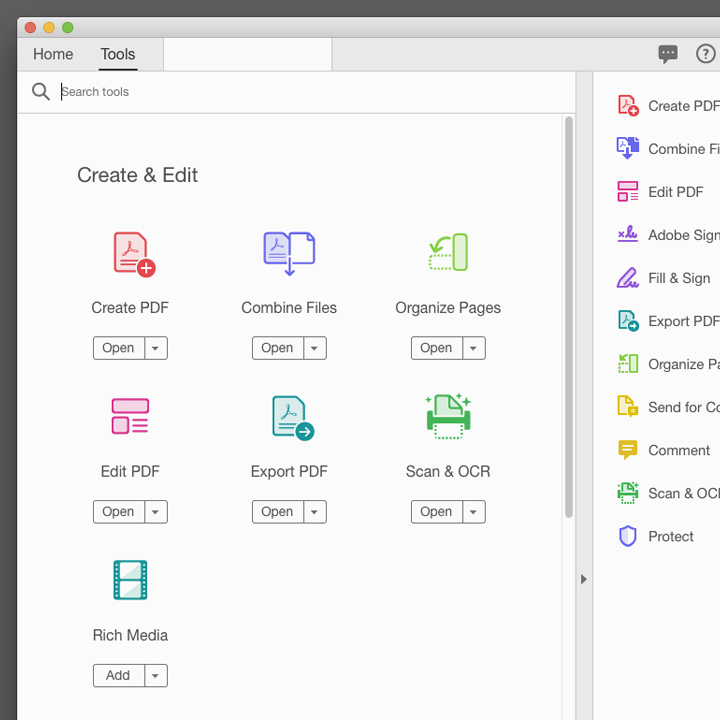Select Combine Files icon in right sidebar

(628, 148)
